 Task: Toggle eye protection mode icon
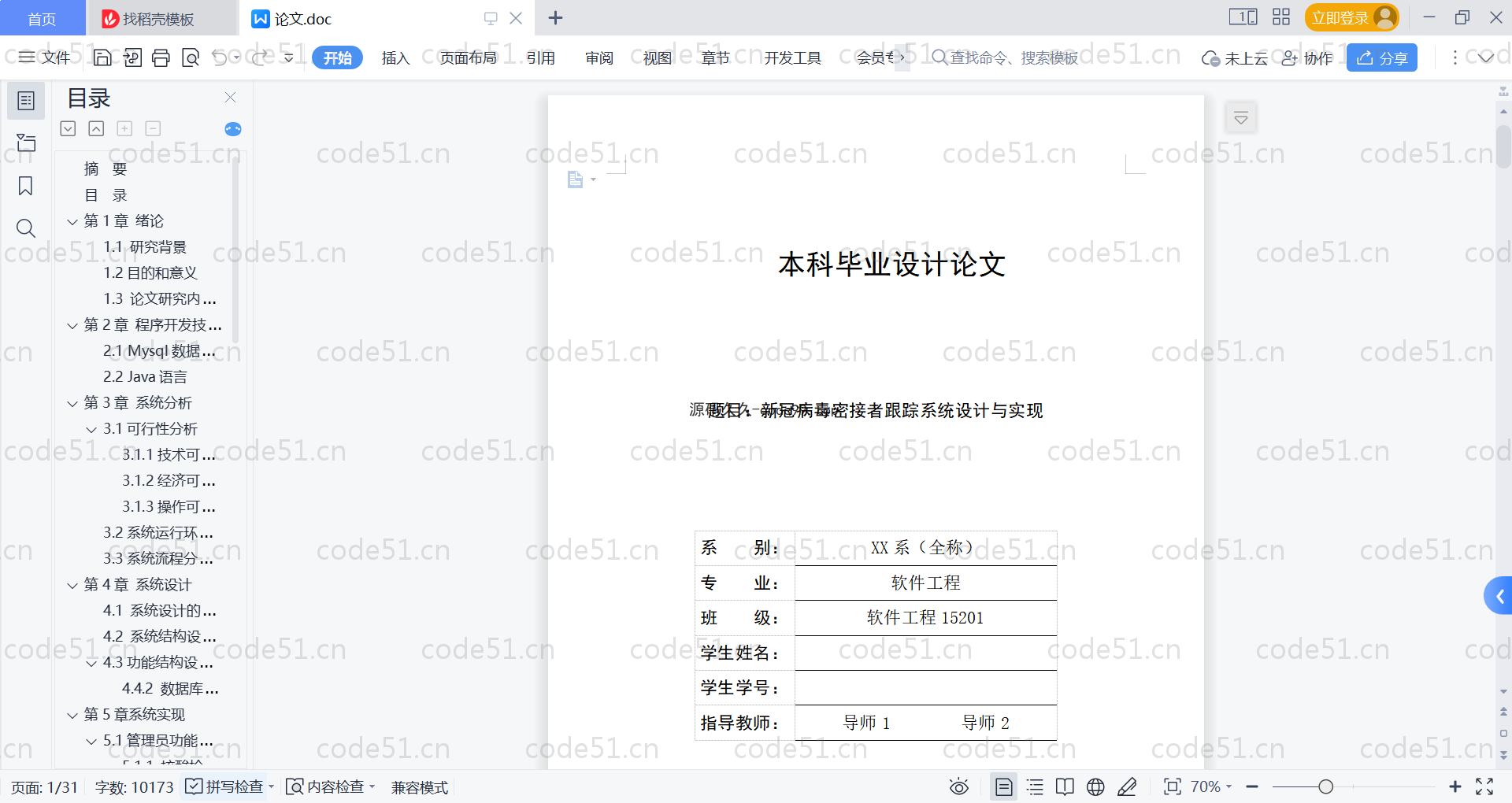click(958, 786)
